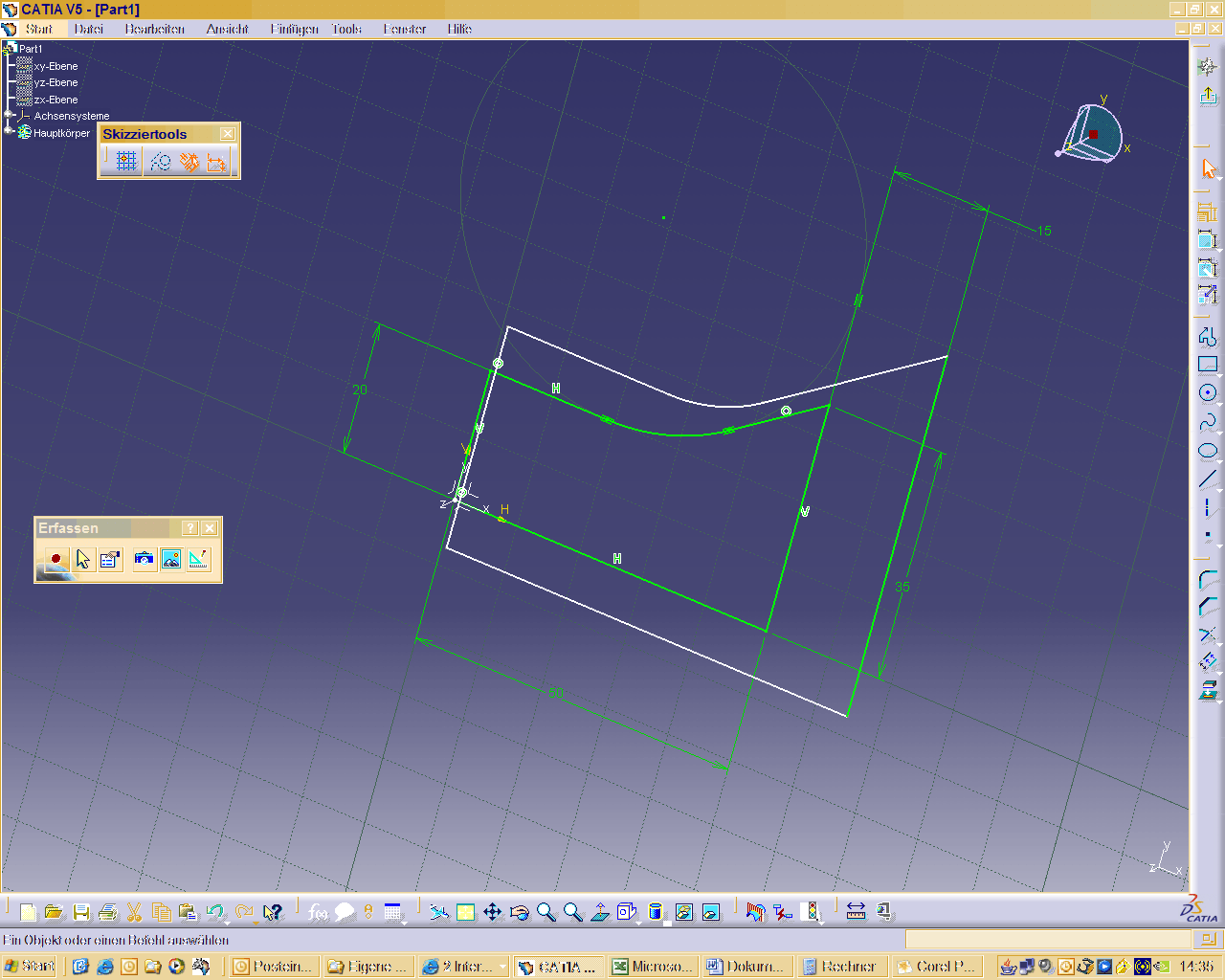The width and height of the screenshot is (1225, 980).
Task: Select the Circle sketch tool
Action: pos(1208,392)
